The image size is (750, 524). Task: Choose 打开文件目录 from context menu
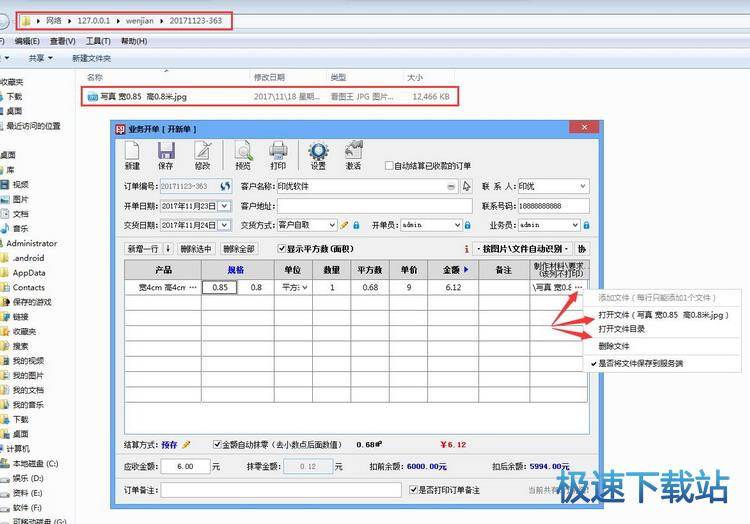click(621, 329)
